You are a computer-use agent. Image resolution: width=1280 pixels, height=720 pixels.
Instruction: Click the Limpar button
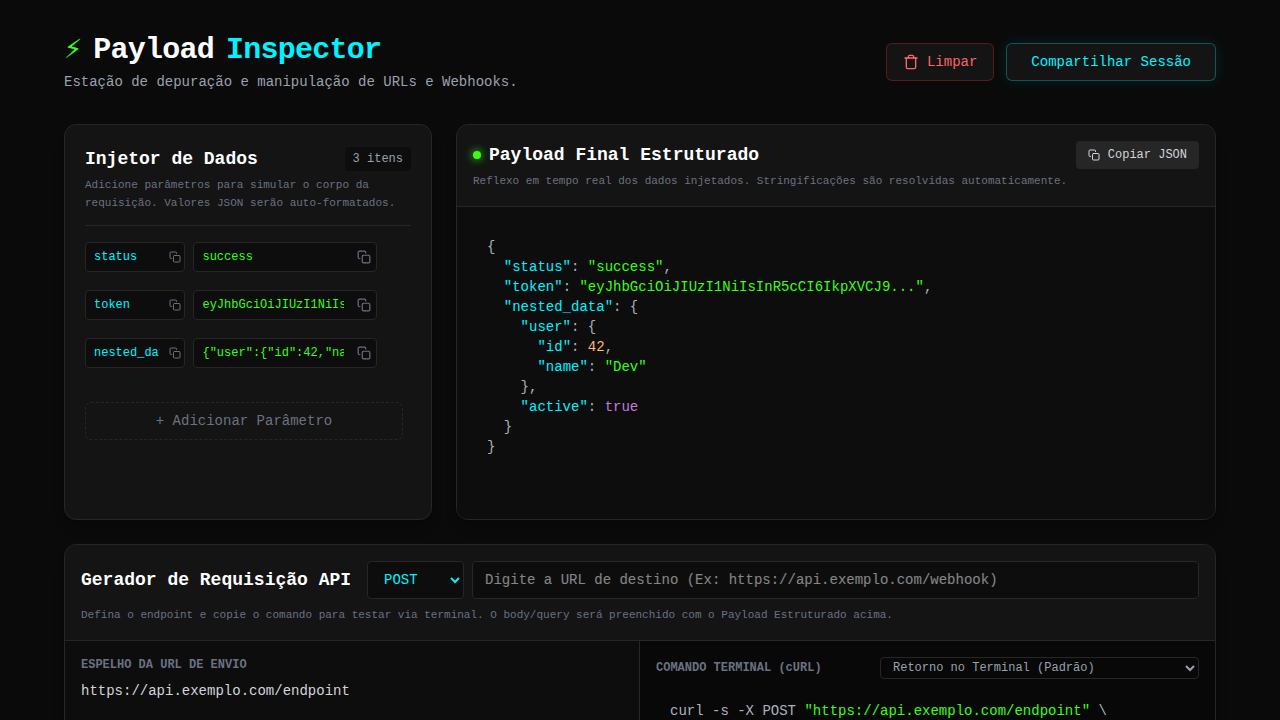(x=940, y=62)
